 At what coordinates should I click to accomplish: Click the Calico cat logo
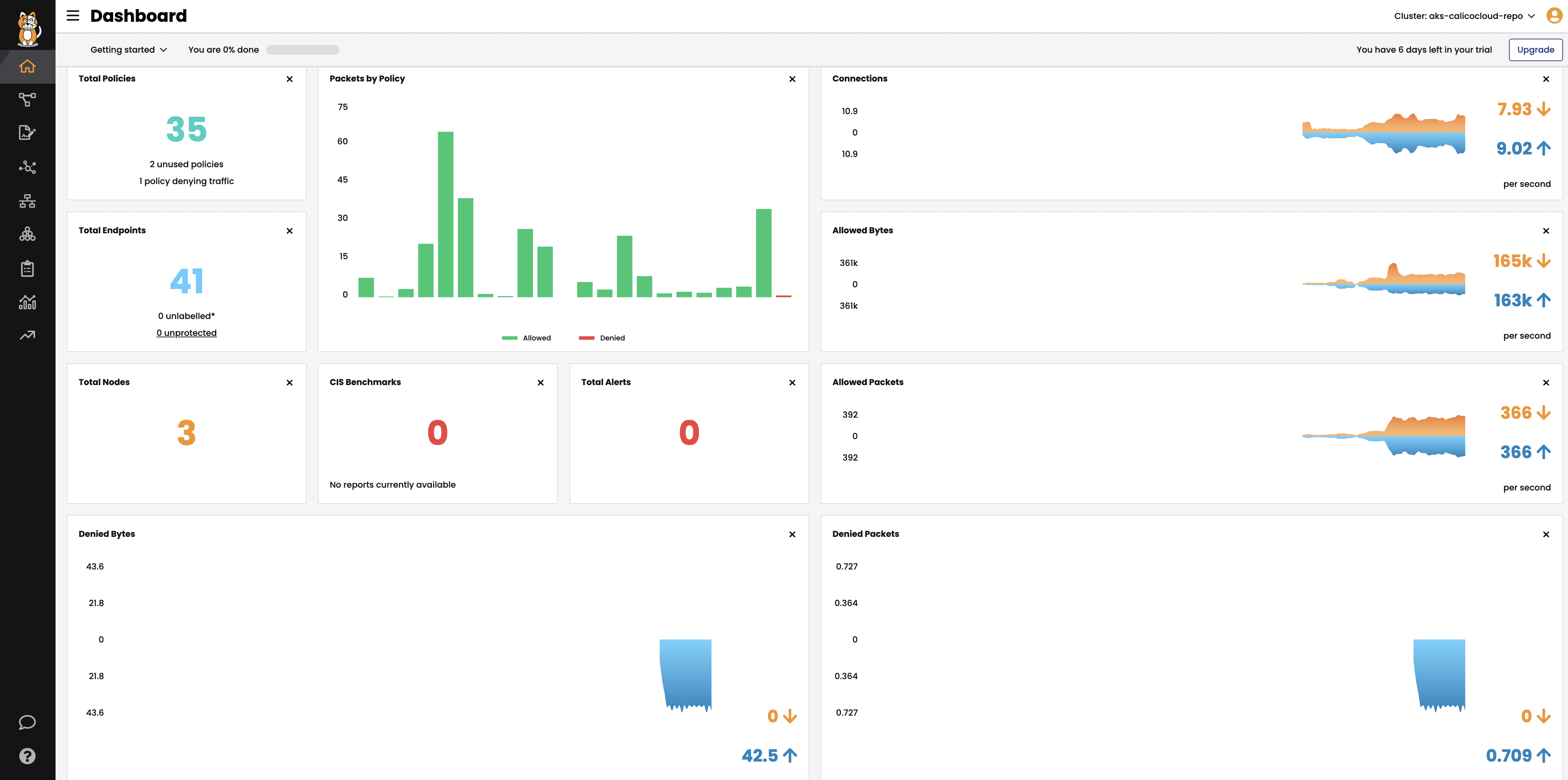click(28, 28)
